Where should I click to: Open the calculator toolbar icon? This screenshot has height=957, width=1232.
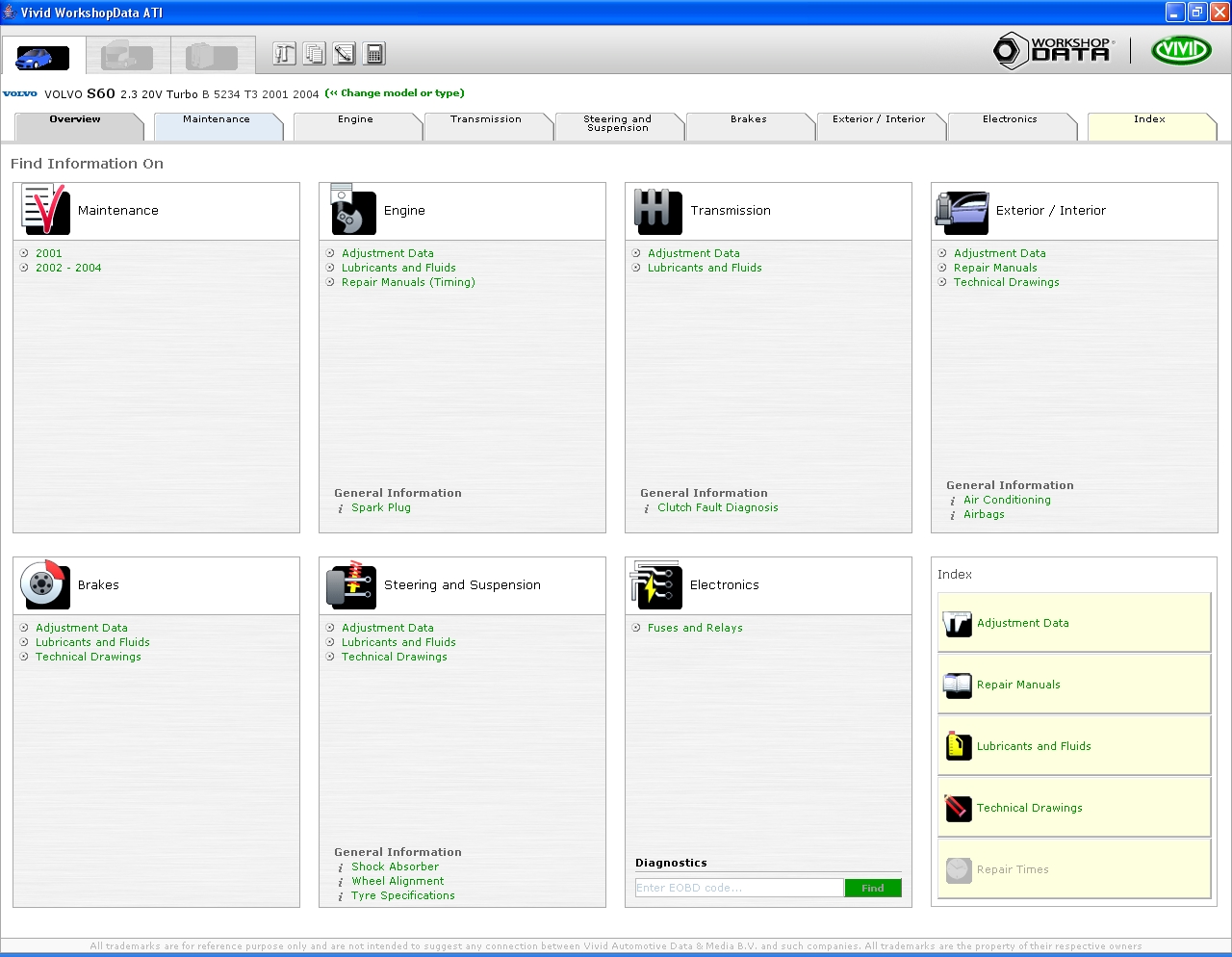(x=375, y=54)
